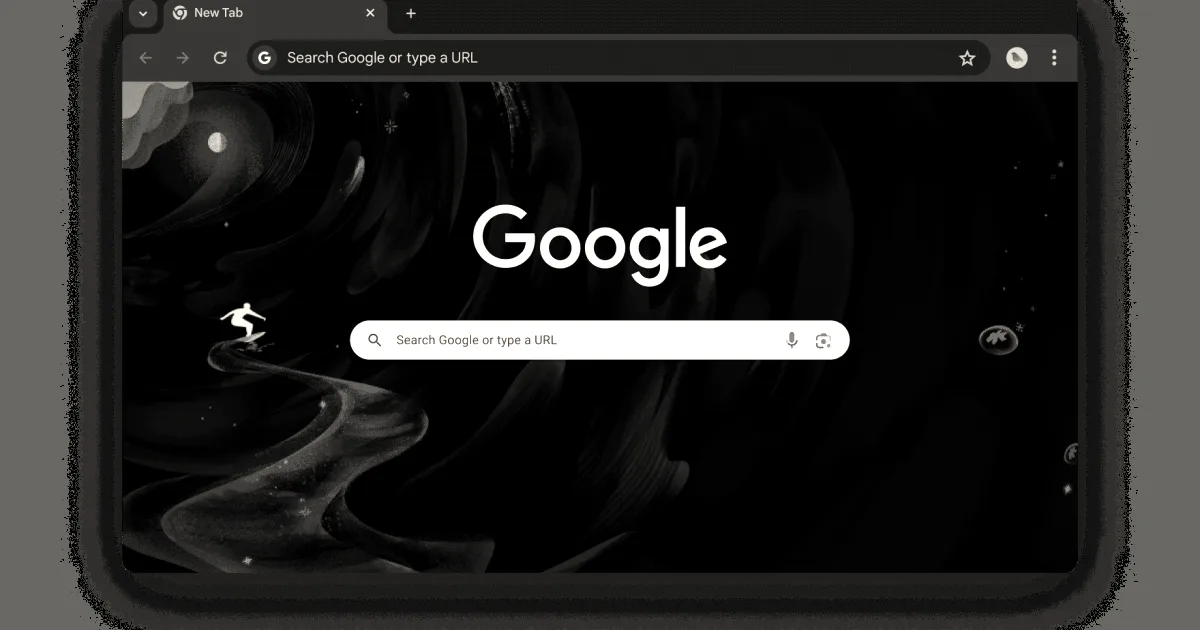Image resolution: width=1200 pixels, height=630 pixels.
Task: Open the profile avatar menu
Action: [1017, 58]
